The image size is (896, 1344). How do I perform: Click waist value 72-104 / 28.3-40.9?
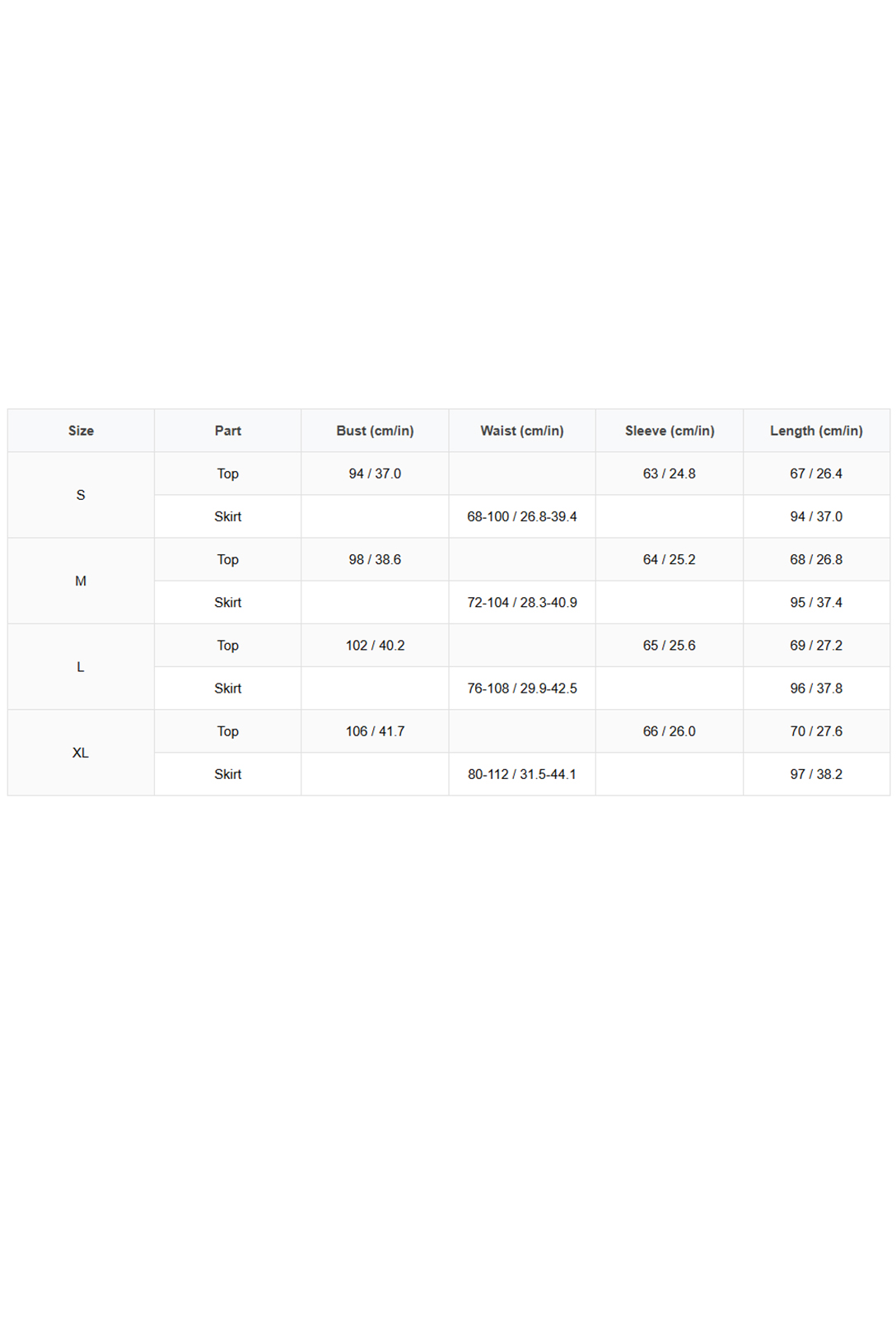(522, 602)
